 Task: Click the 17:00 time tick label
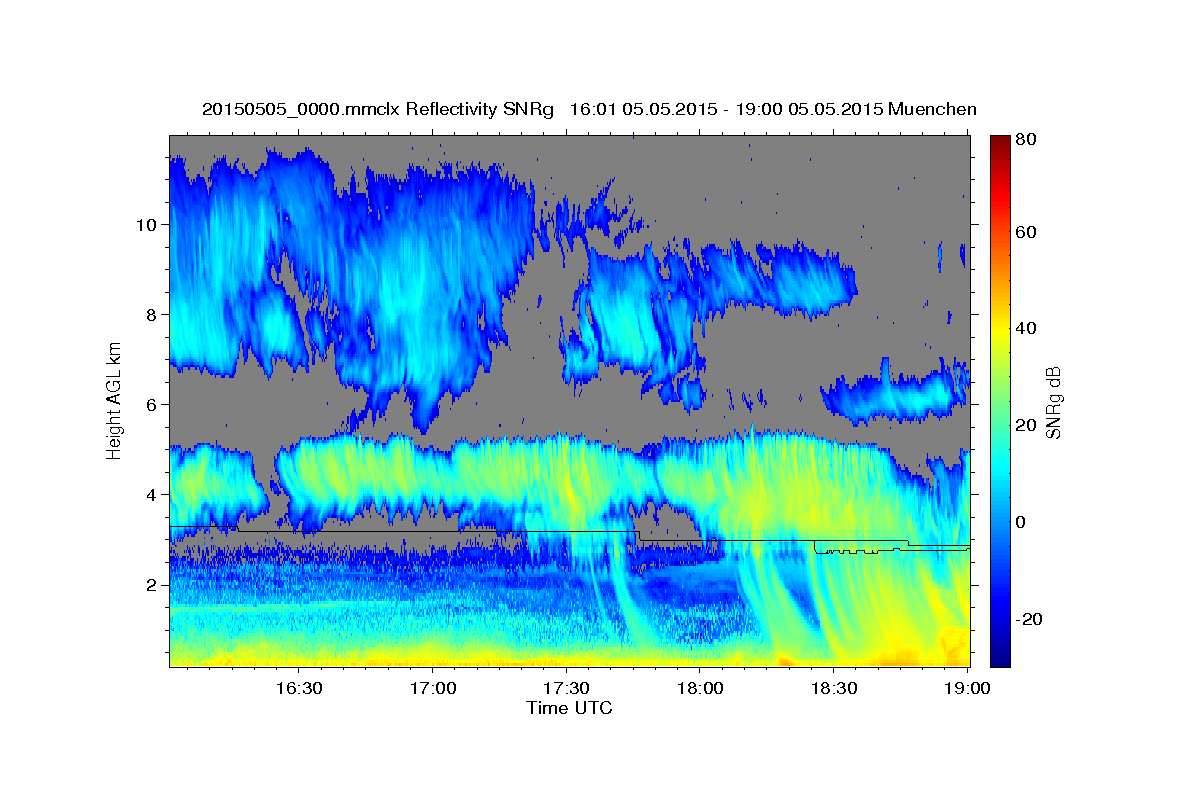[433, 688]
